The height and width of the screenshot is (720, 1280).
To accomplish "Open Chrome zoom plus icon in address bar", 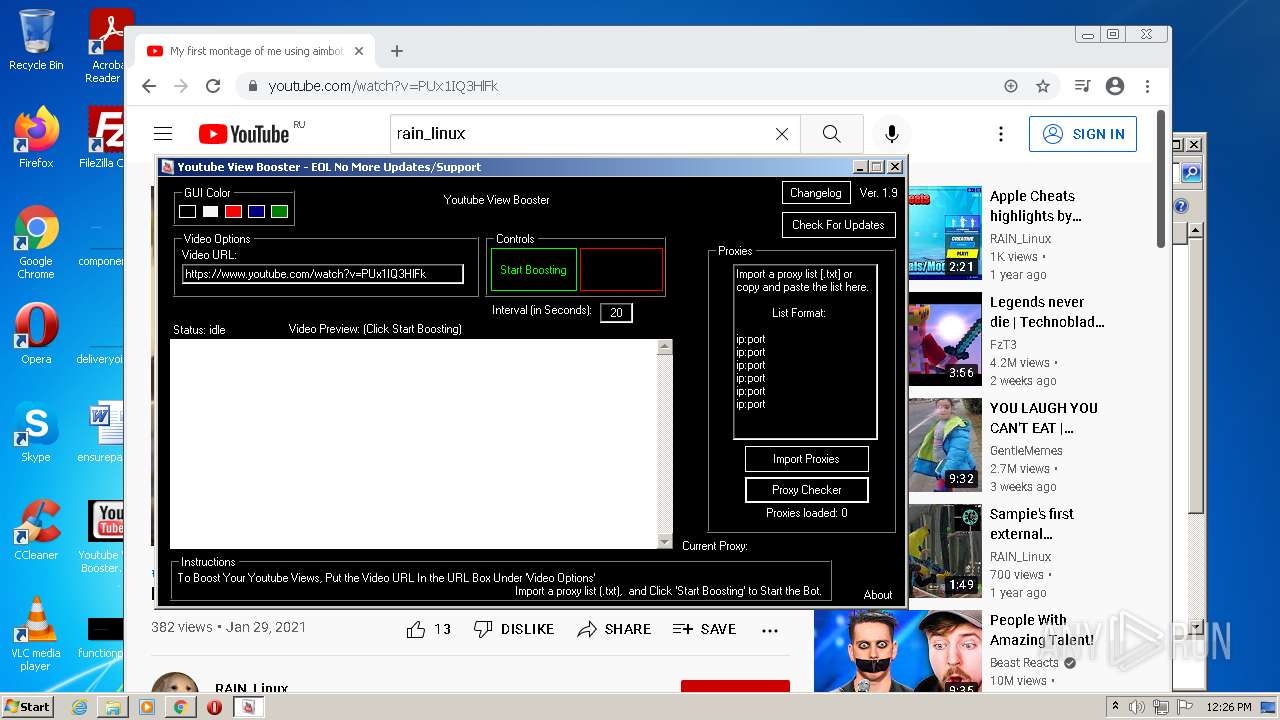I will [1011, 86].
